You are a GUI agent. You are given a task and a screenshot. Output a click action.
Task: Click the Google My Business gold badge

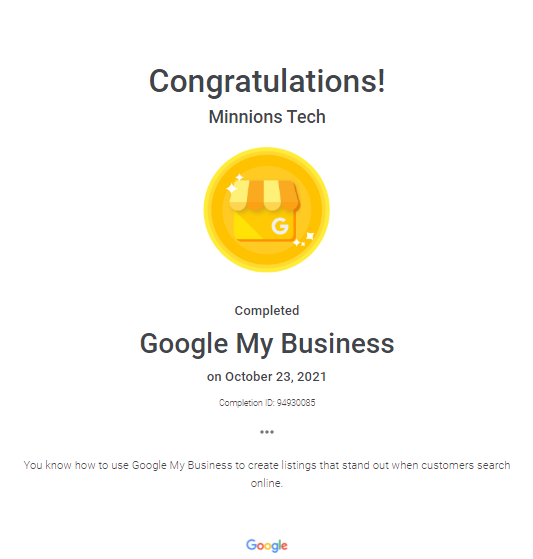tap(266, 210)
